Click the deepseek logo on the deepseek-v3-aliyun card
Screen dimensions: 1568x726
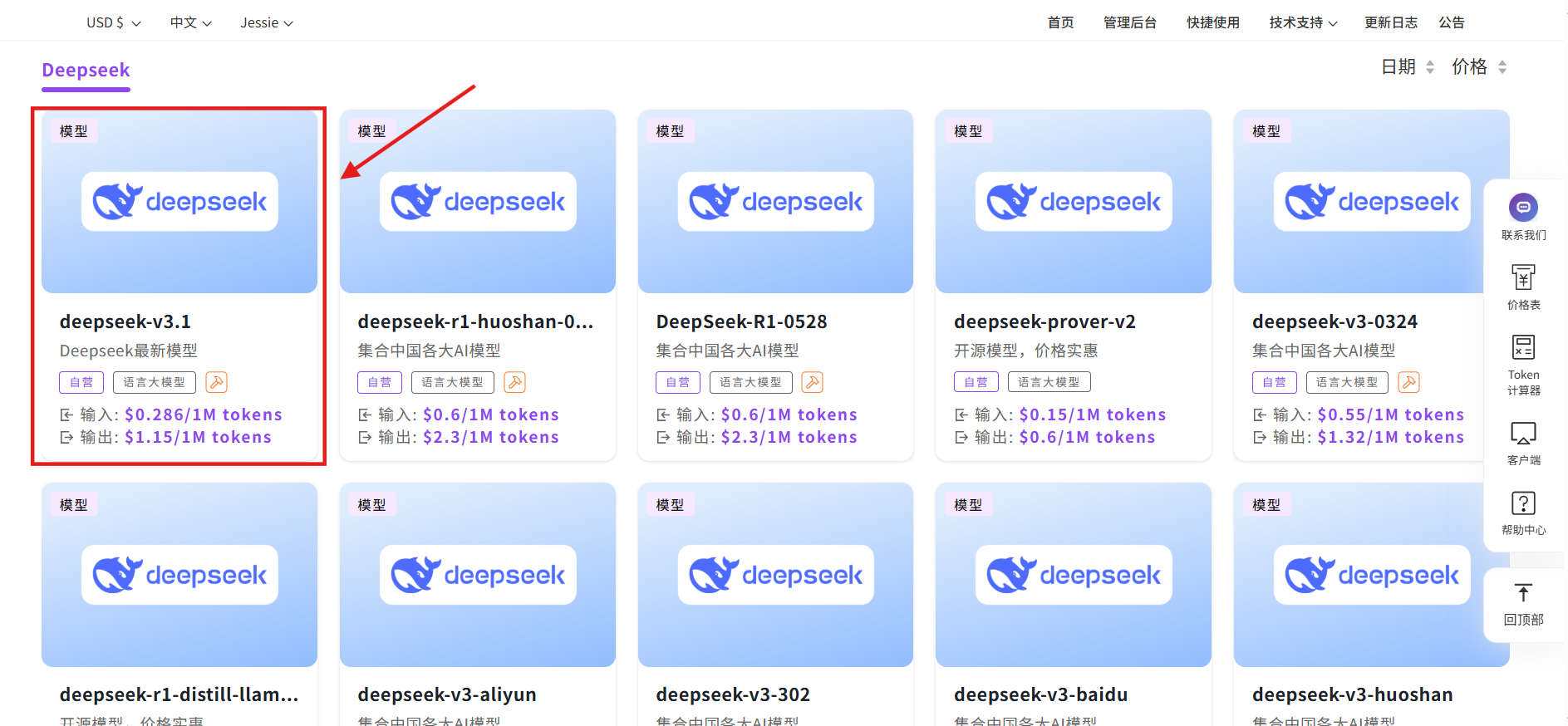478,575
